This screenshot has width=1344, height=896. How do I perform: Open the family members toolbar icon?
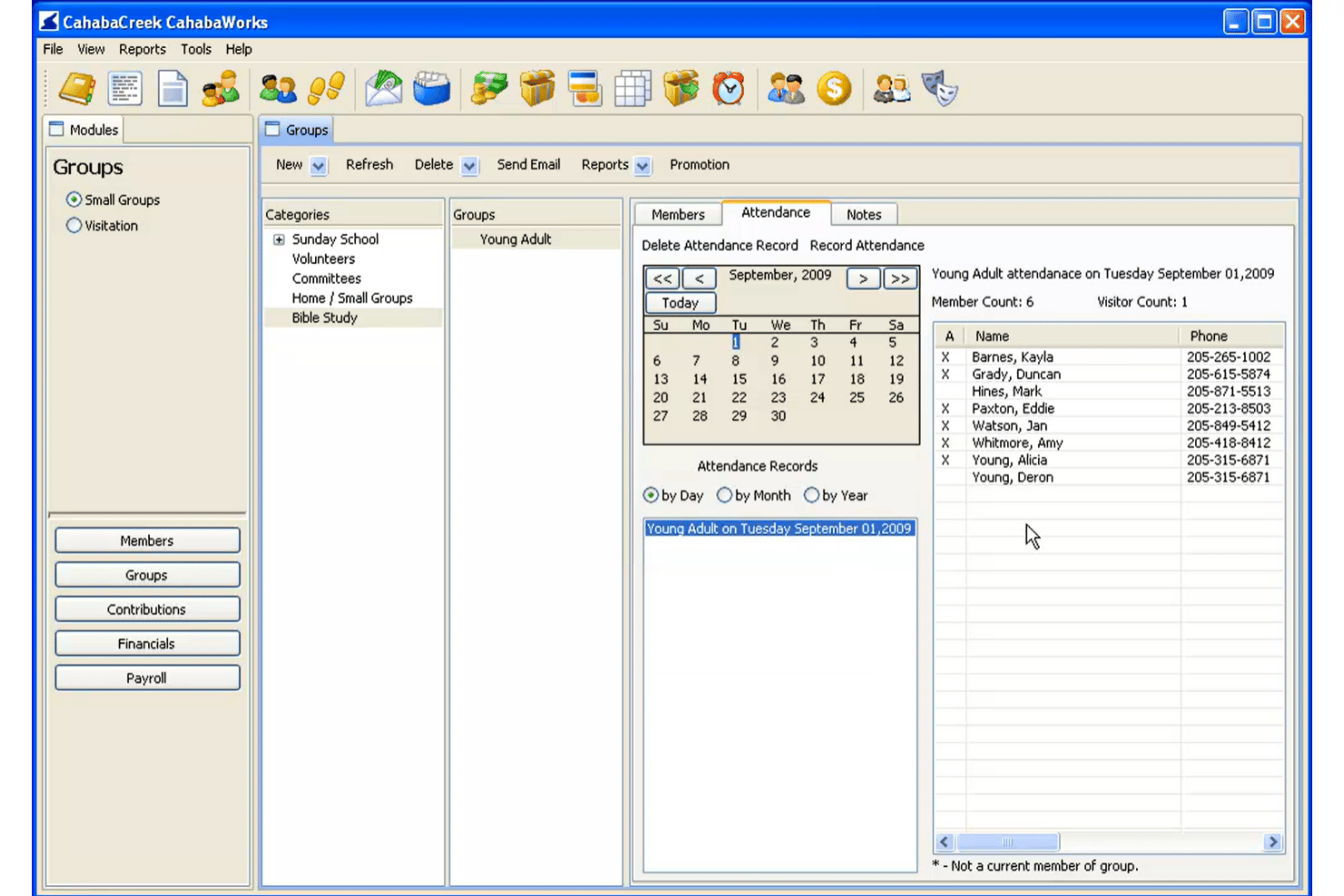pyautogui.click(x=221, y=89)
